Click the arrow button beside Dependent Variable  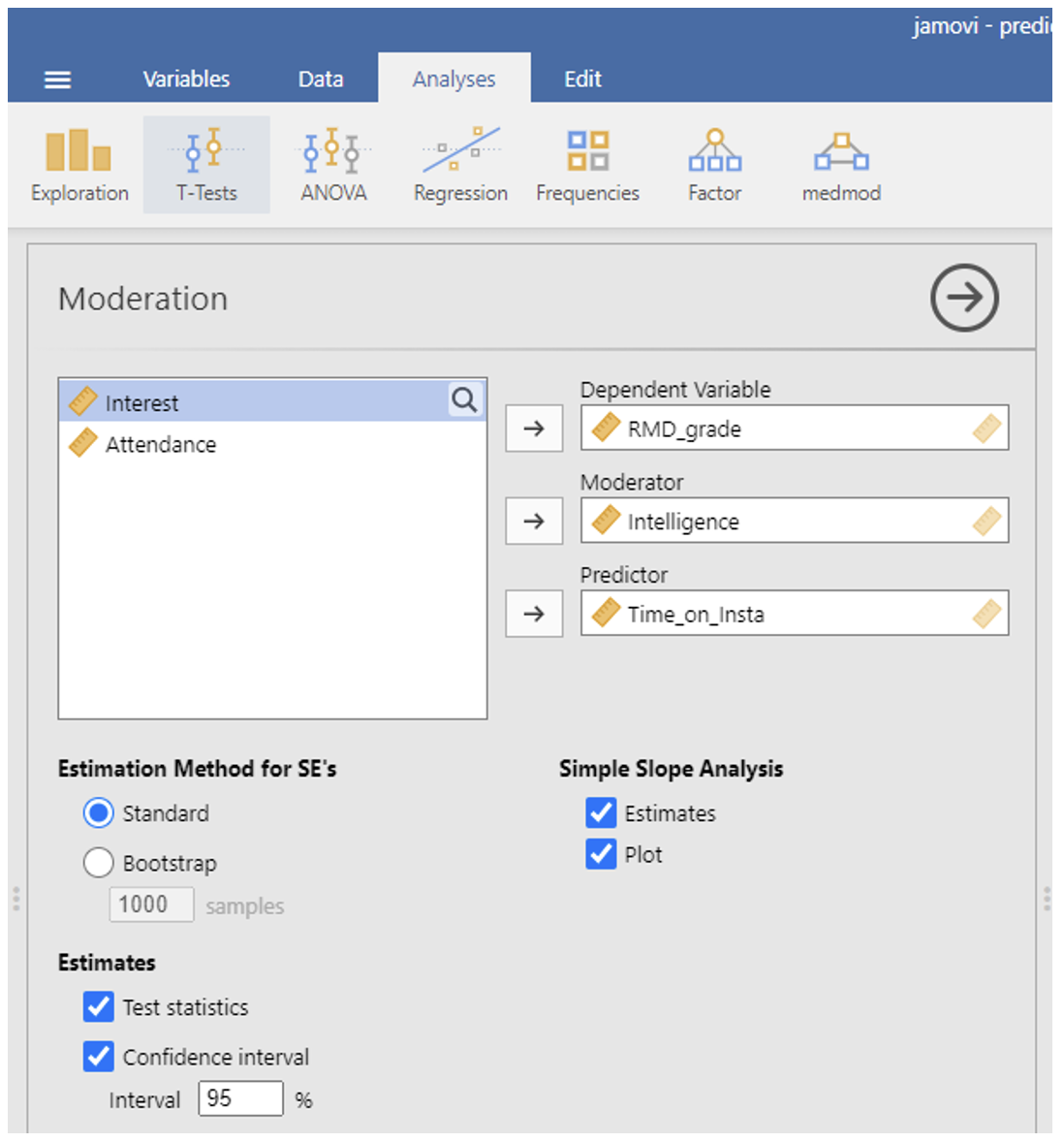534,428
